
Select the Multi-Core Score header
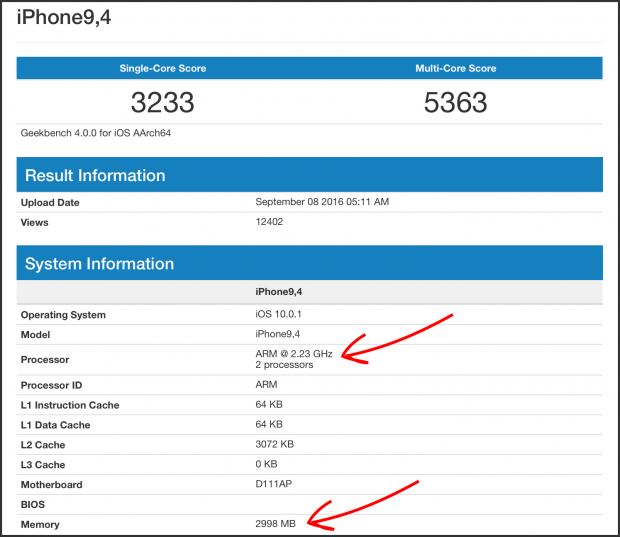click(455, 68)
